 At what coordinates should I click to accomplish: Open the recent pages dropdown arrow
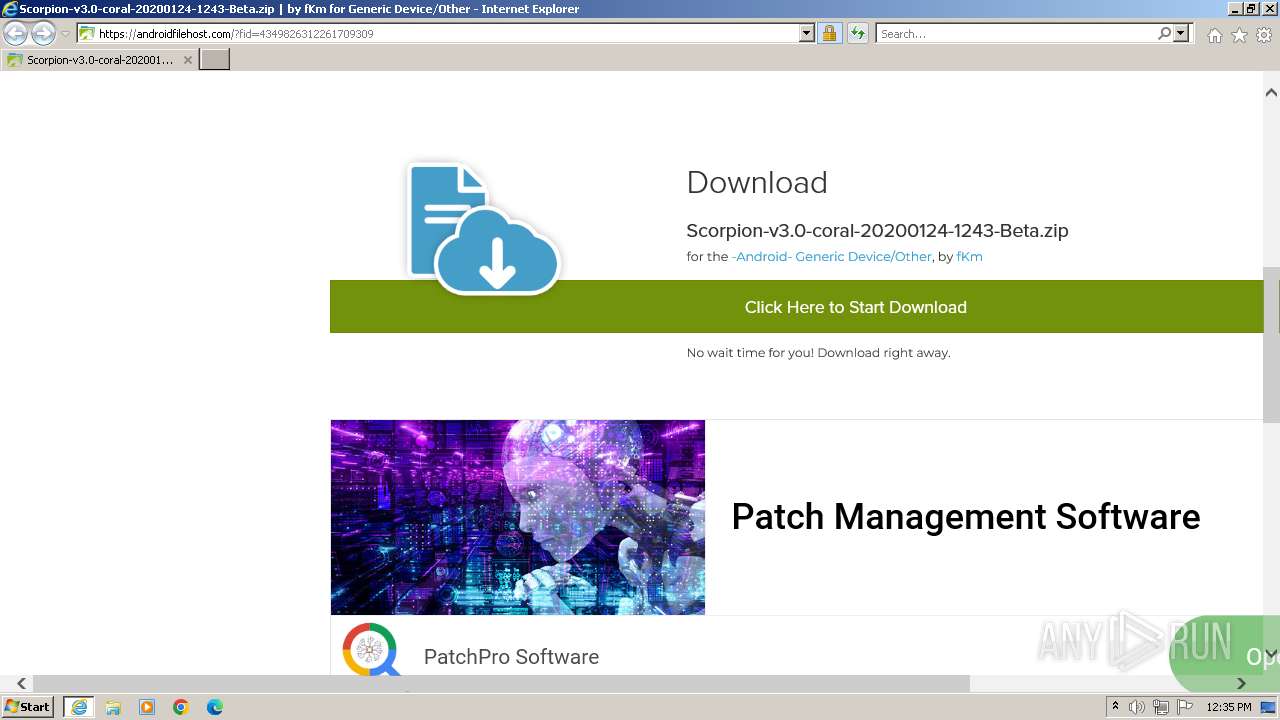click(65, 34)
